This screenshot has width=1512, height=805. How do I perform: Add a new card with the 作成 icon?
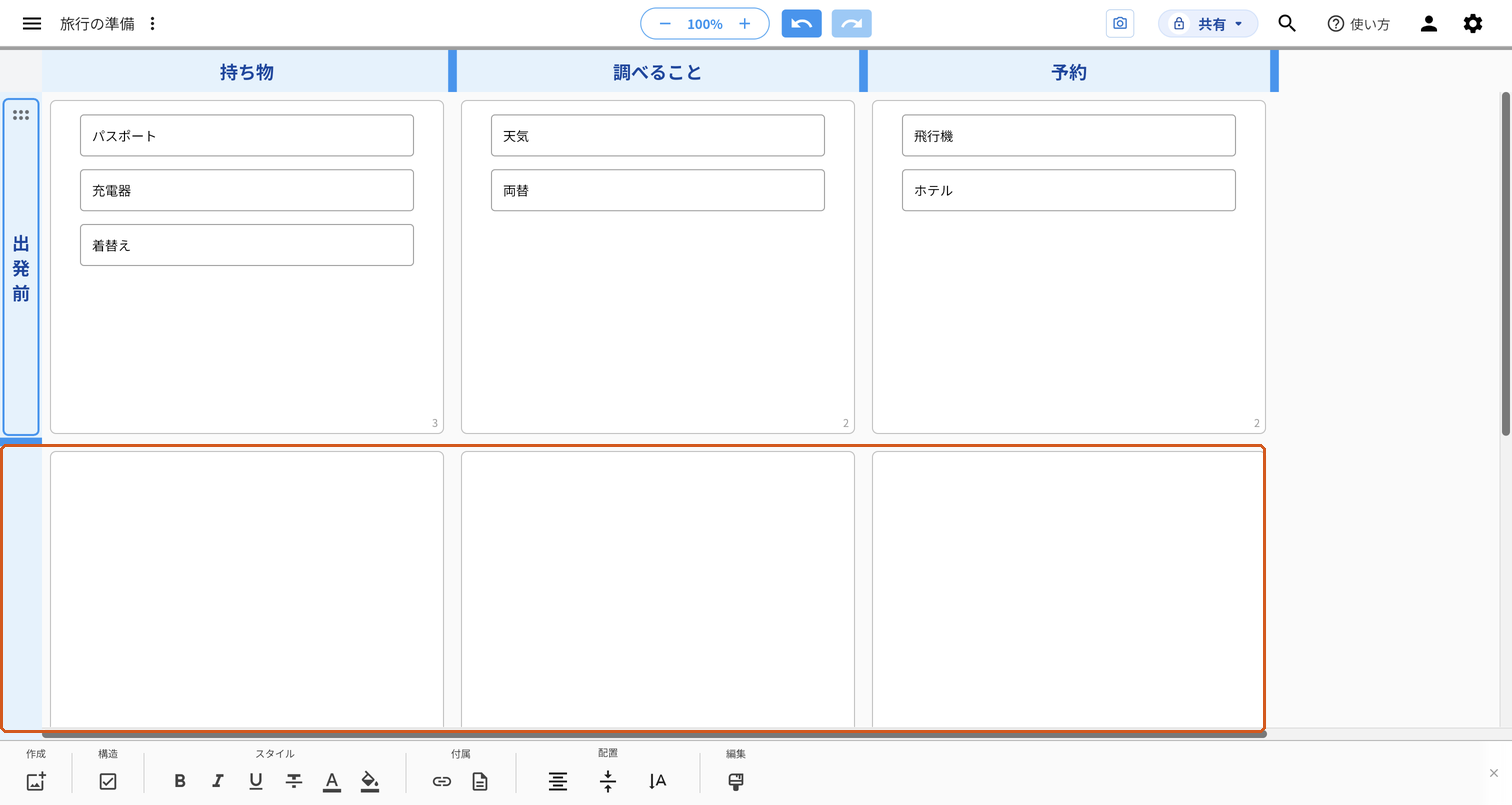pyautogui.click(x=36, y=782)
